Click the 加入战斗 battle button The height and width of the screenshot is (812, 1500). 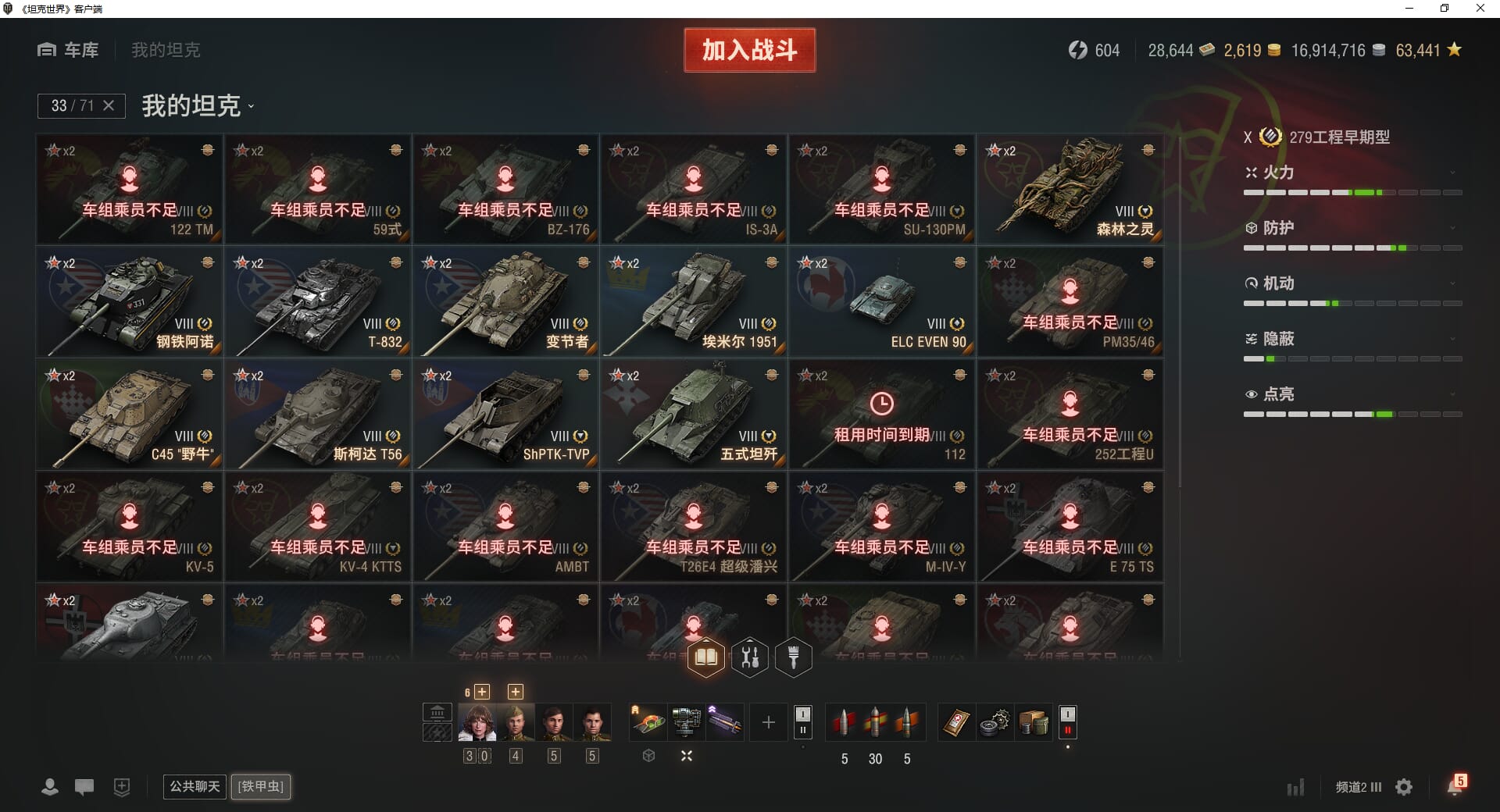[x=750, y=50]
